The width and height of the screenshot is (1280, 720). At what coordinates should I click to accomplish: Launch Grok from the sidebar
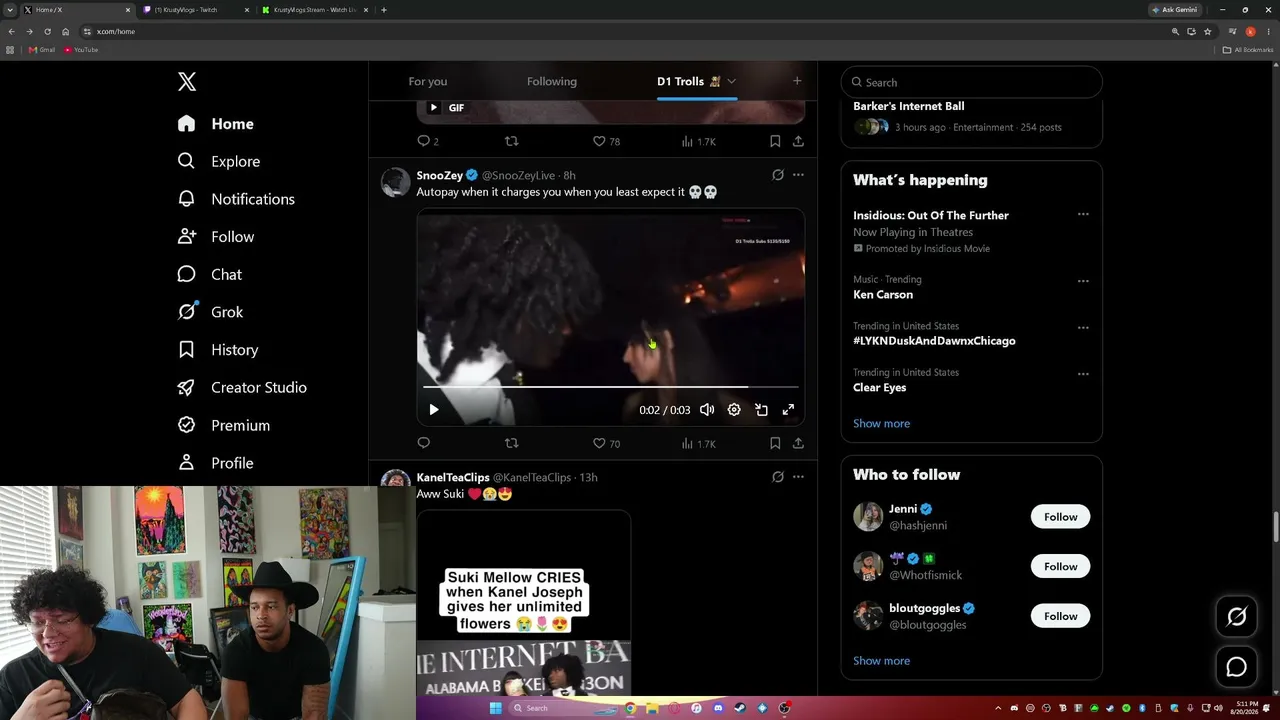tap(211, 312)
